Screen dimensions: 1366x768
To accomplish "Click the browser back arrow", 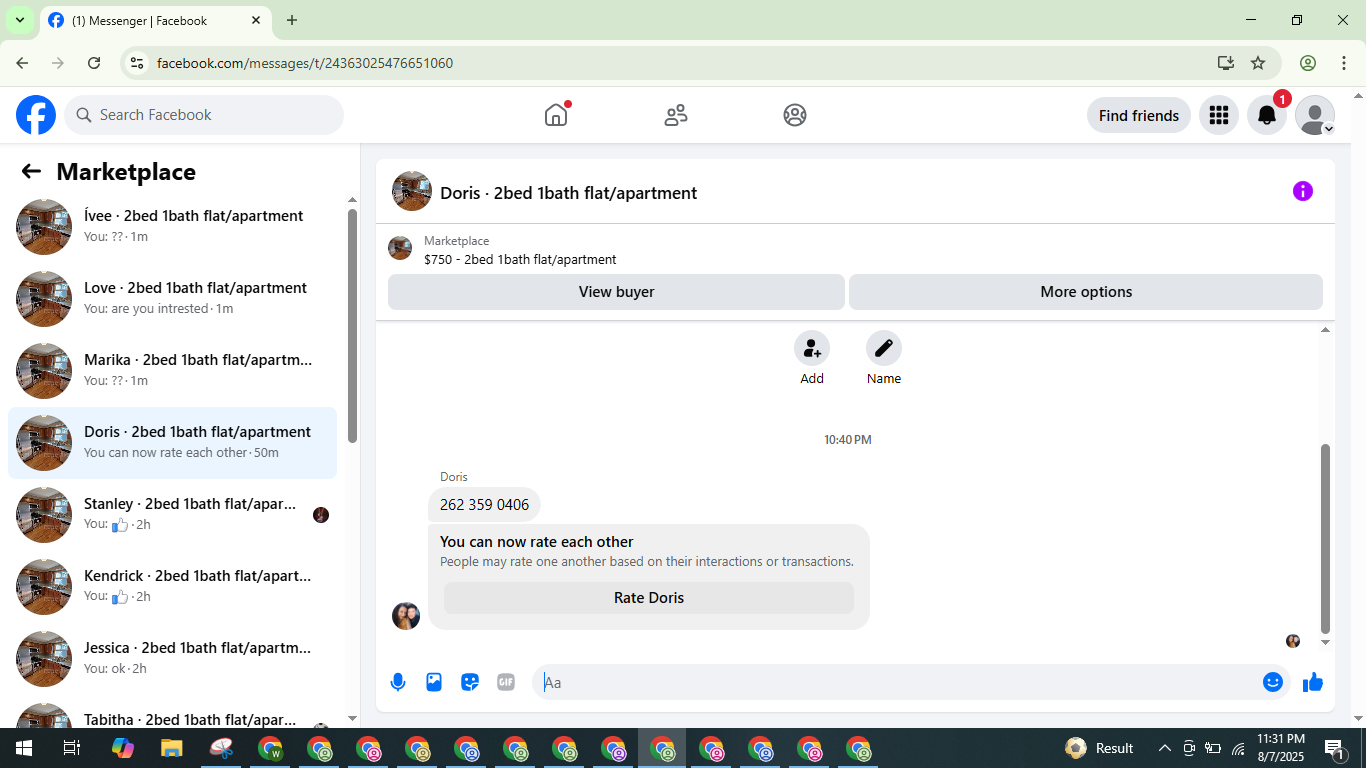I will coord(22,63).
